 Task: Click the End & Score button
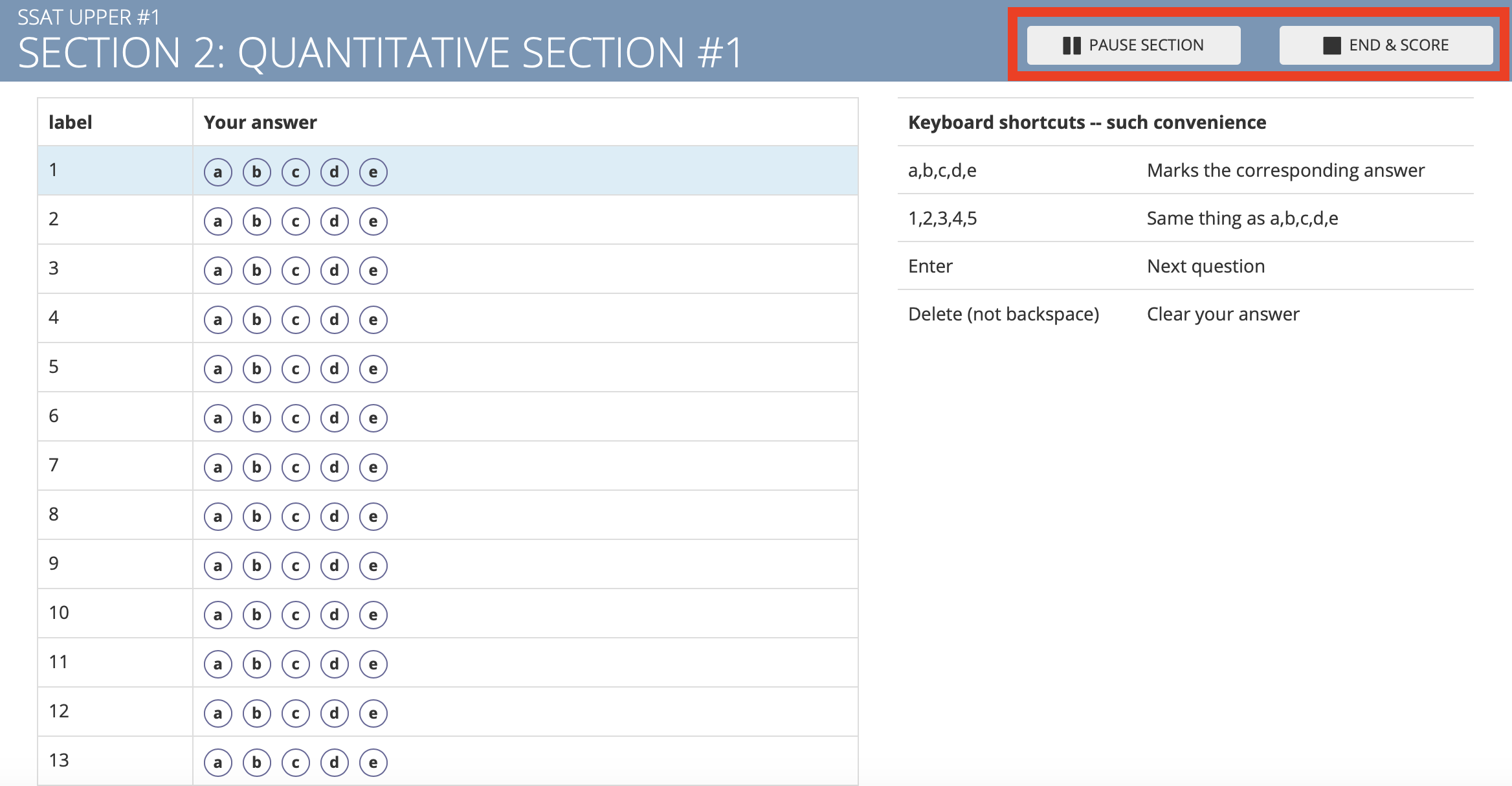[x=1386, y=45]
